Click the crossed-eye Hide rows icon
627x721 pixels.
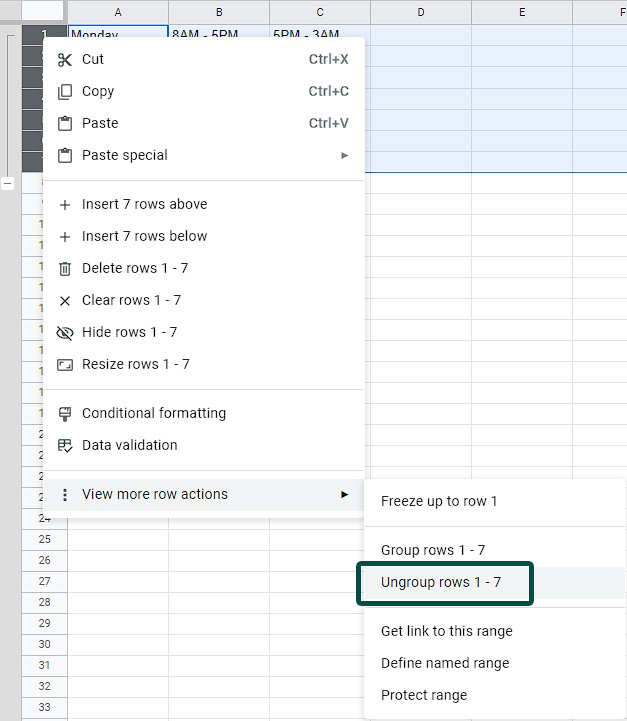pos(65,332)
